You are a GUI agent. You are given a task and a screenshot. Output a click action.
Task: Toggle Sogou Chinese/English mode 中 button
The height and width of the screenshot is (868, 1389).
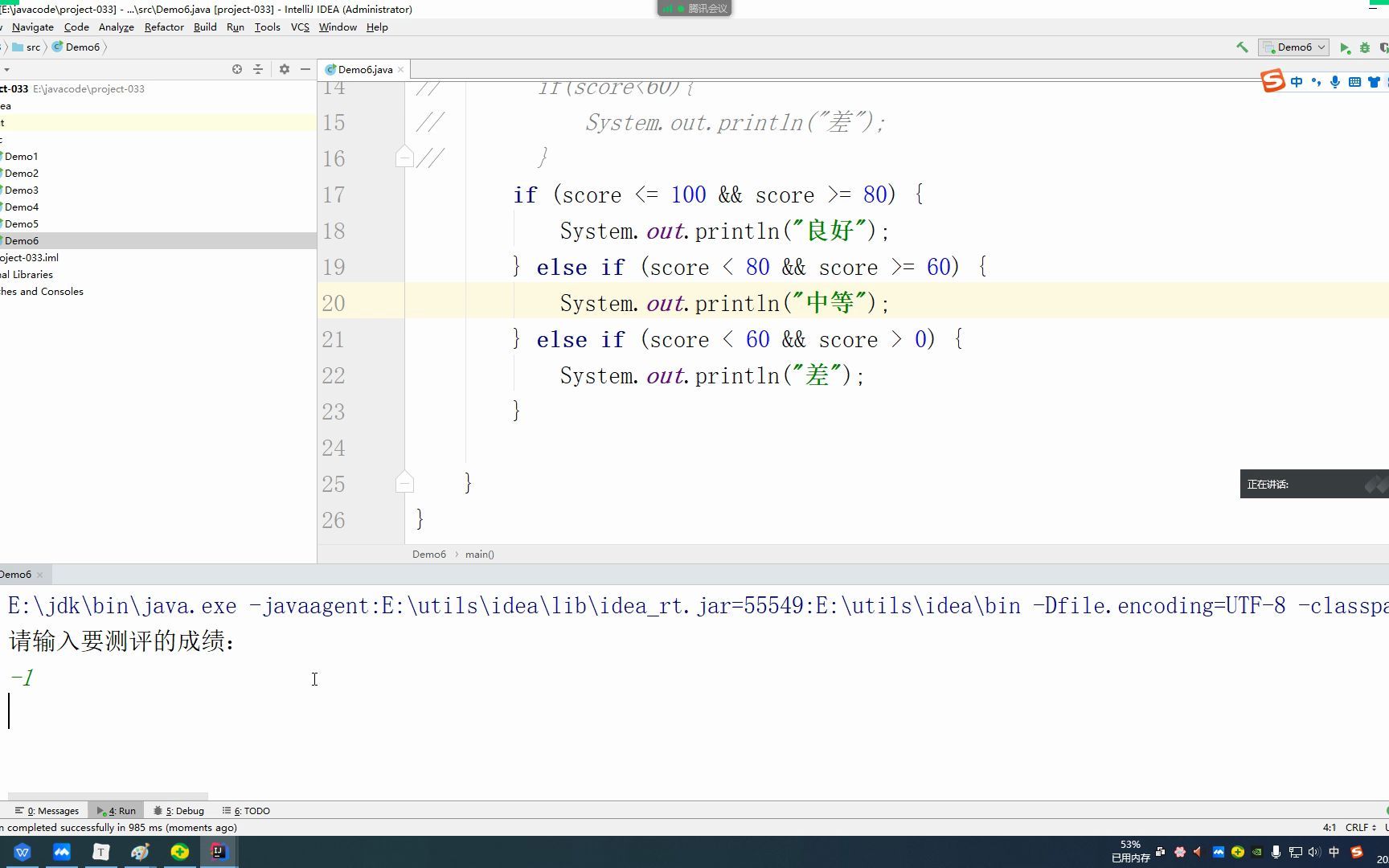click(x=1297, y=82)
